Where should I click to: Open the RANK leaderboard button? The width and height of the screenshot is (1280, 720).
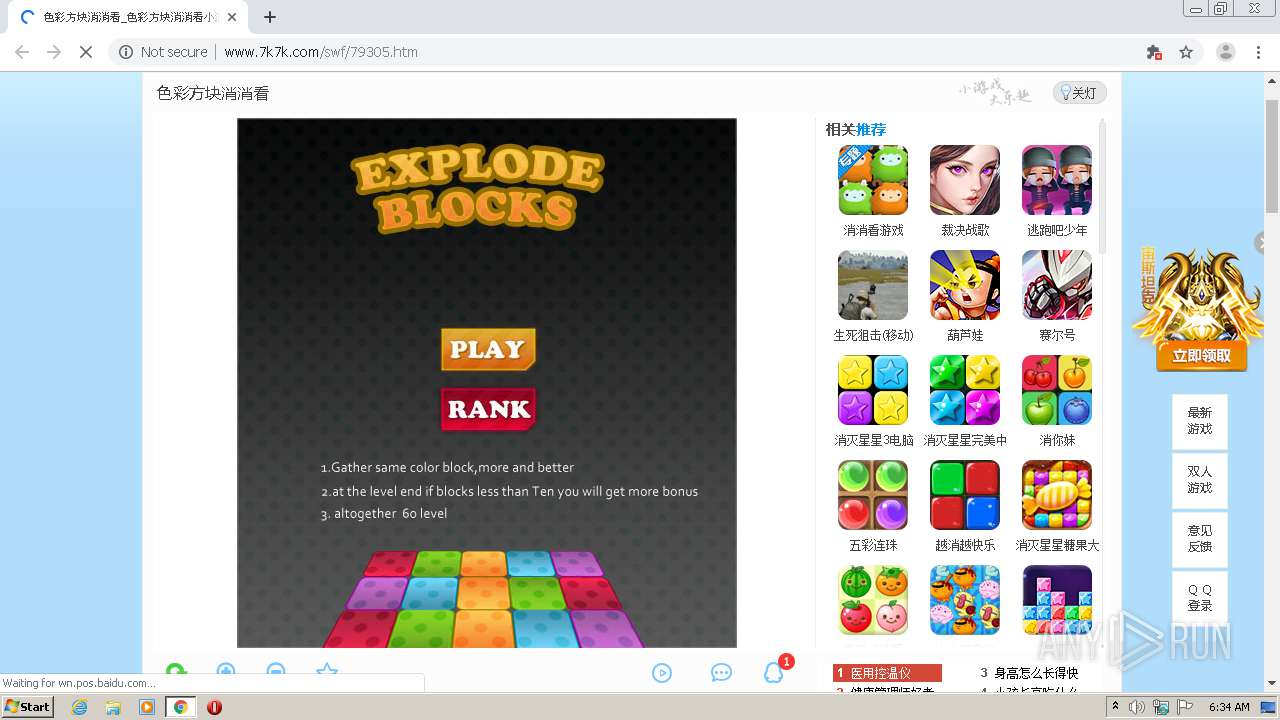pos(488,409)
